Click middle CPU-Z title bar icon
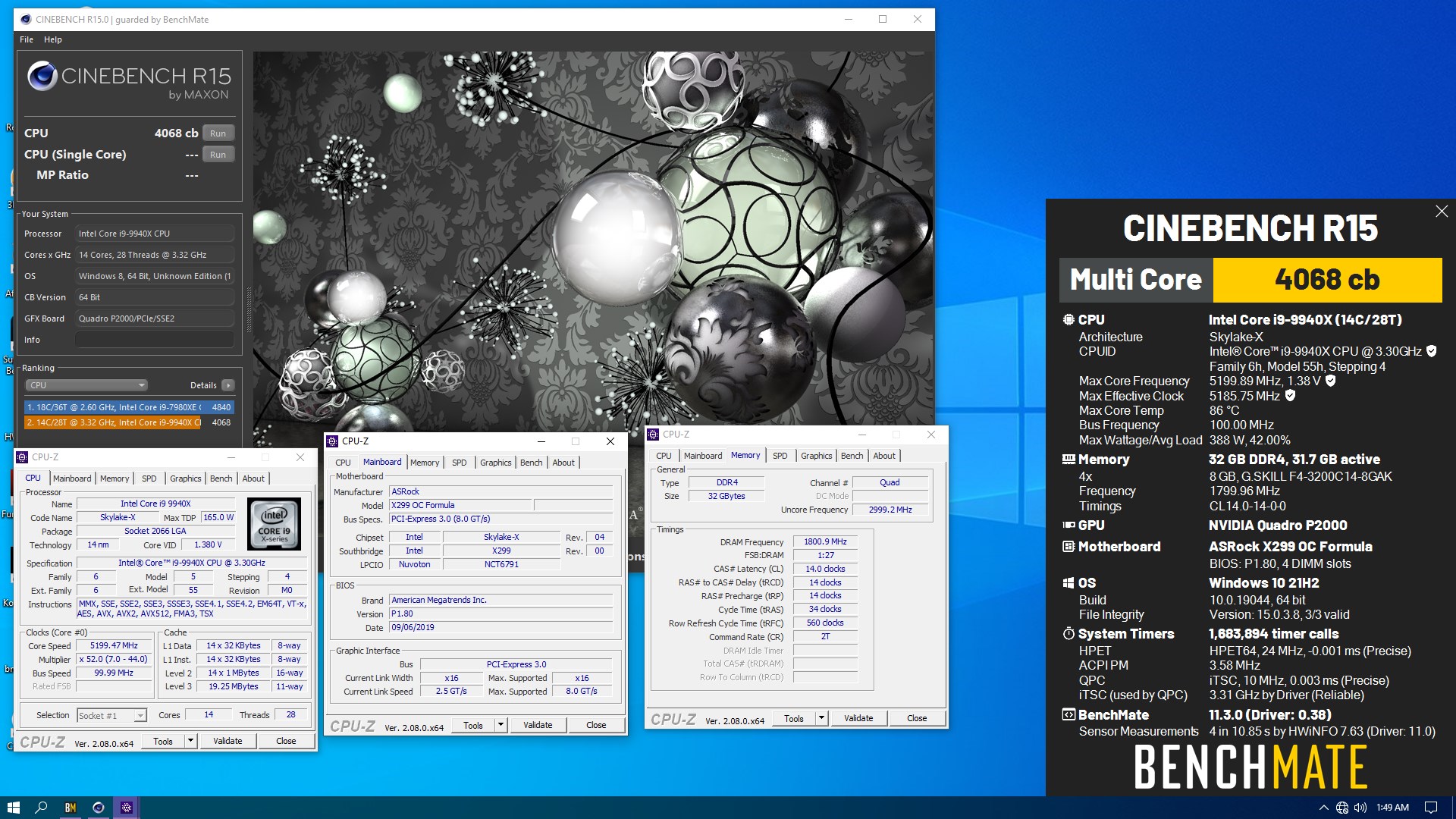Image resolution: width=1456 pixels, height=819 pixels. (332, 441)
